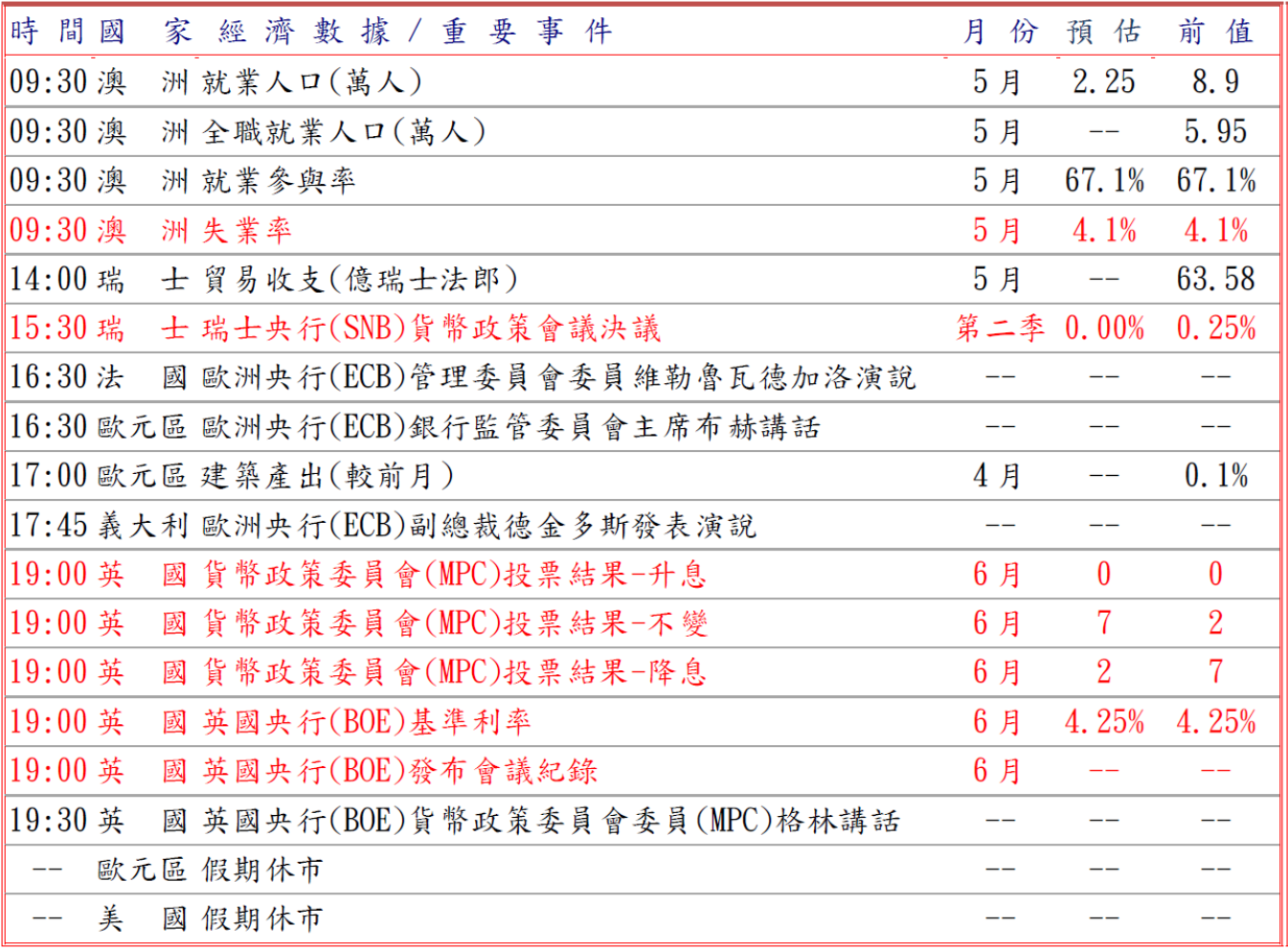Select MPC 投票結果-降息 event

click(x=455, y=672)
